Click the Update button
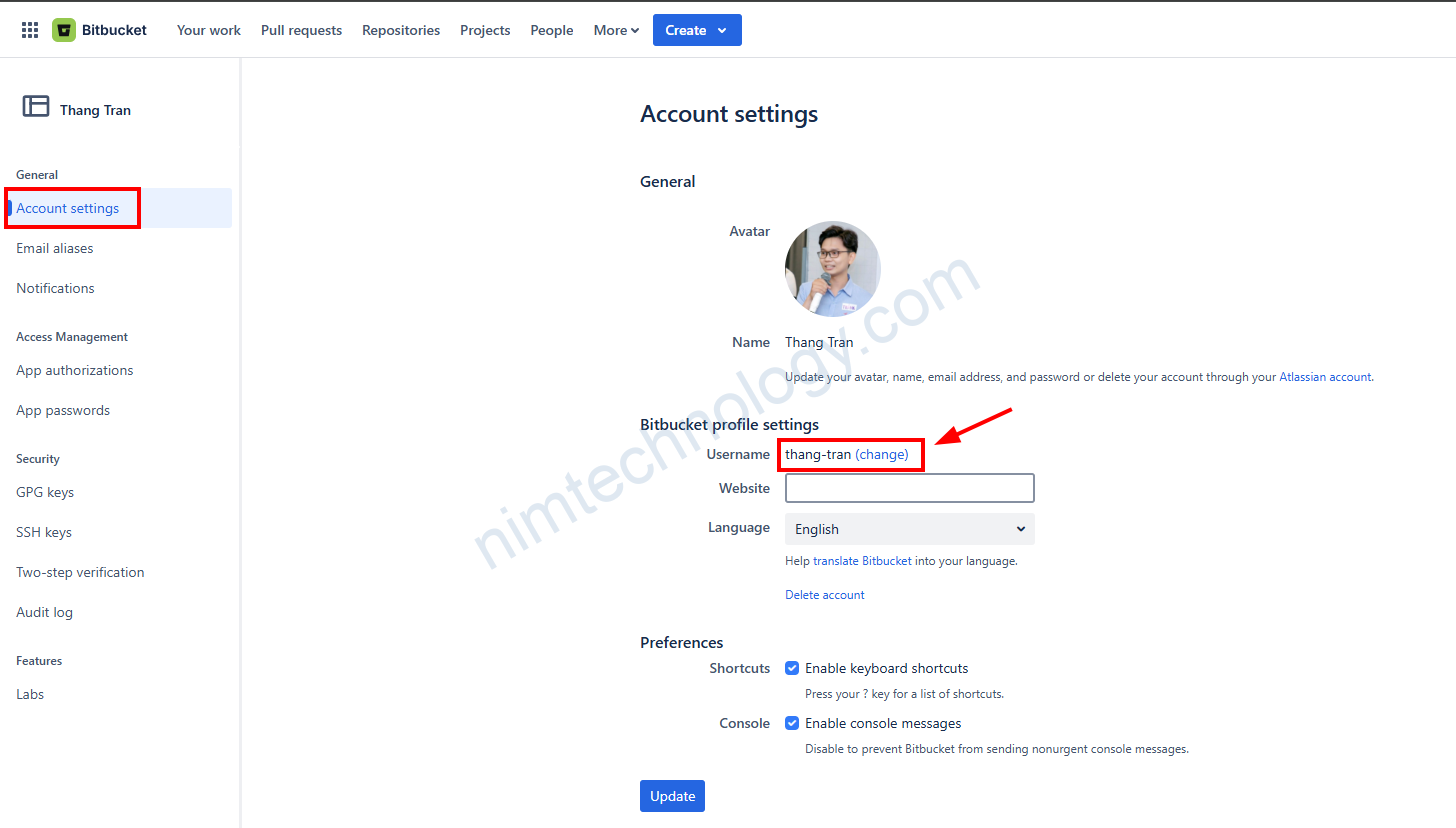The image size is (1456, 828). tap(672, 796)
